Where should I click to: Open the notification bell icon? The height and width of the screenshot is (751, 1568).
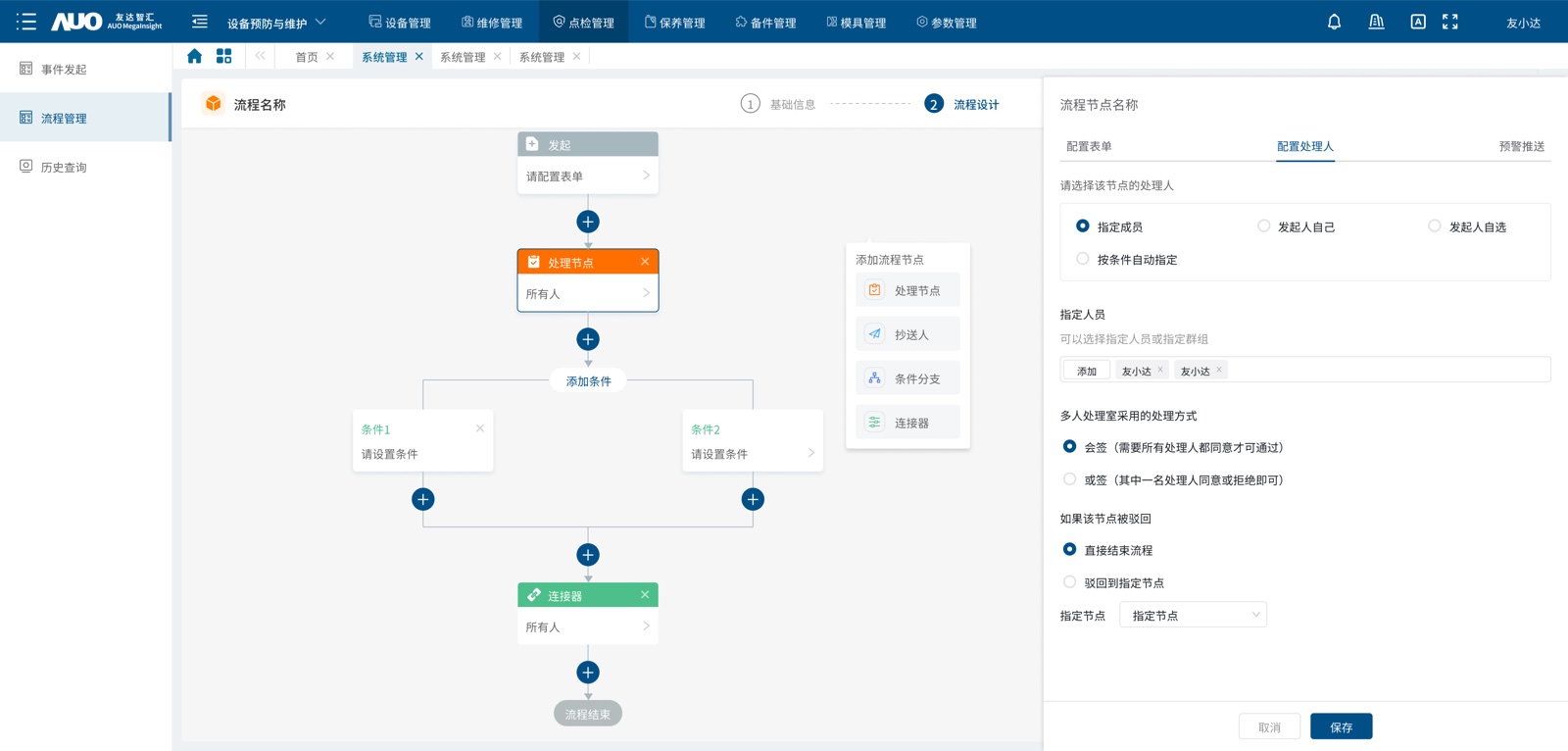(x=1334, y=22)
